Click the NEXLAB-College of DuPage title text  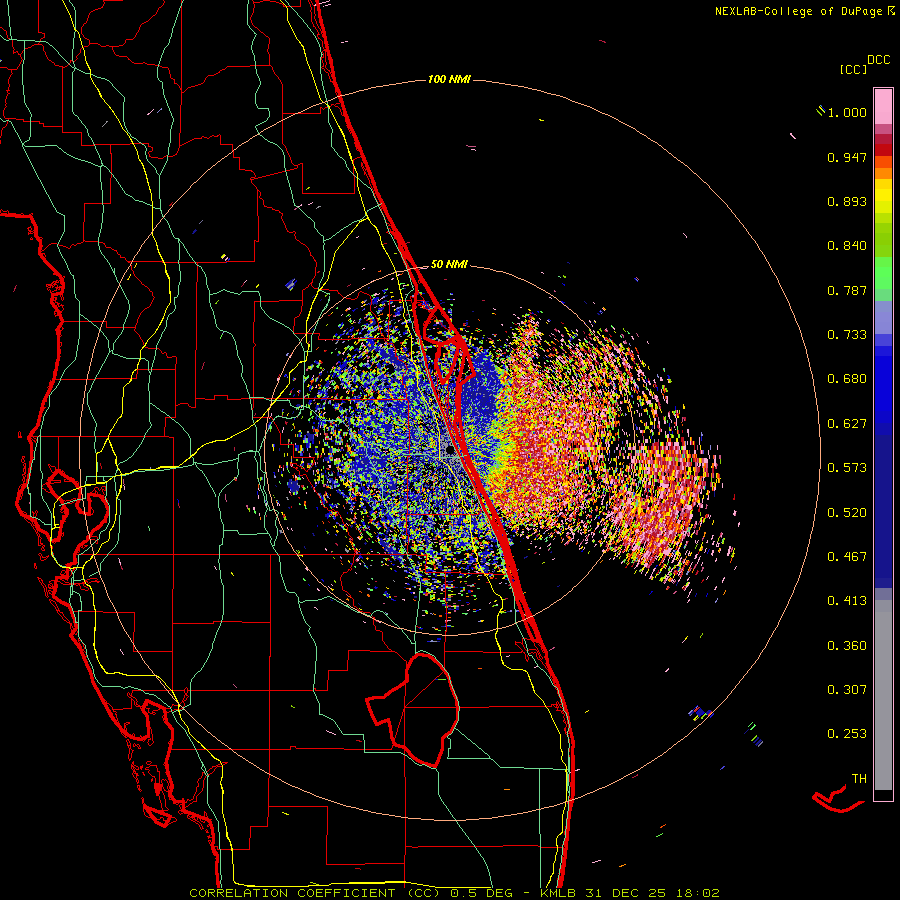(800, 11)
